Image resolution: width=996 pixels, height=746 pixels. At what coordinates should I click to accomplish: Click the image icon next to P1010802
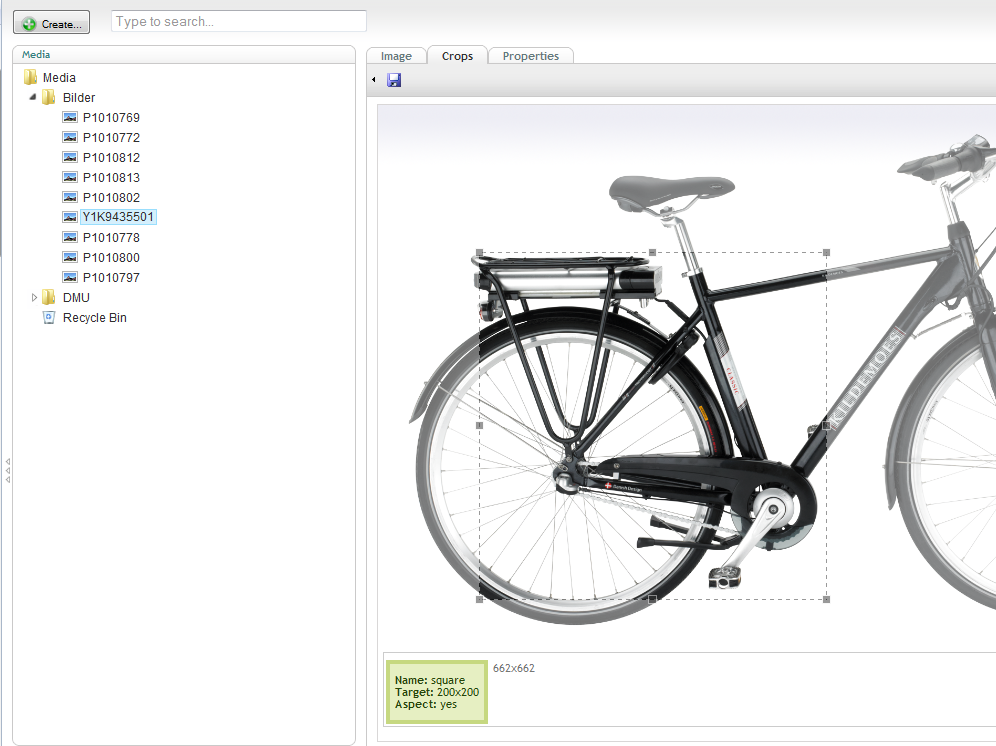click(x=70, y=198)
